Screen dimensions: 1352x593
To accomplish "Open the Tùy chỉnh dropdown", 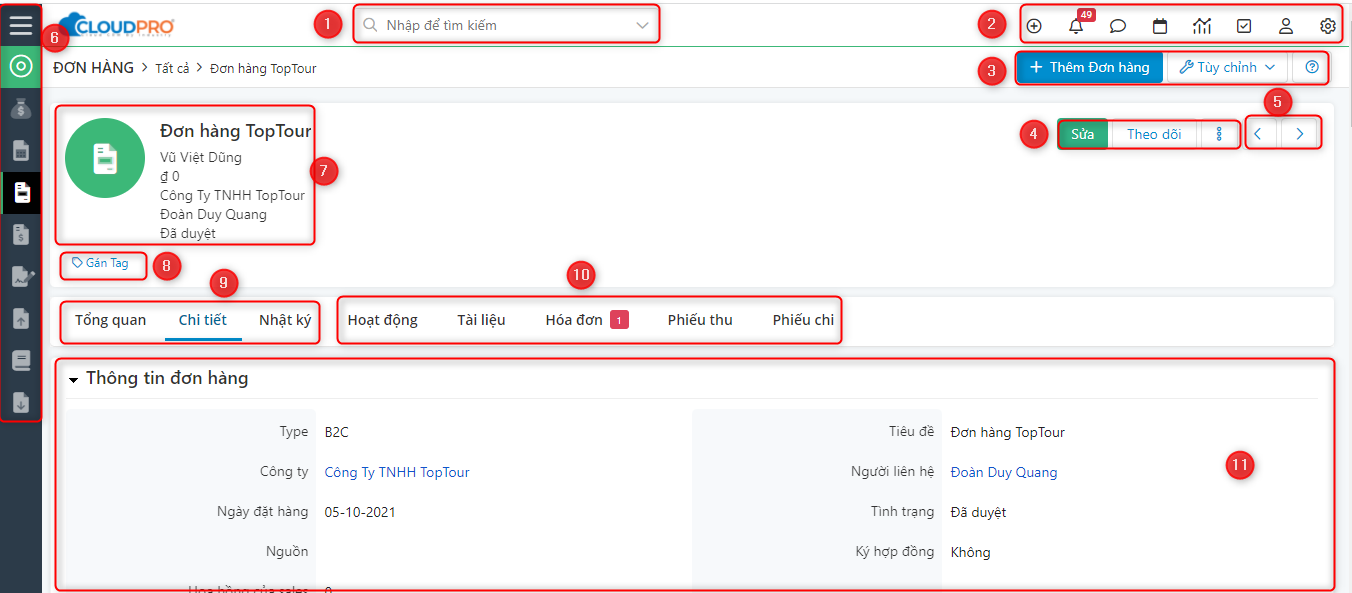I will tap(1227, 67).
